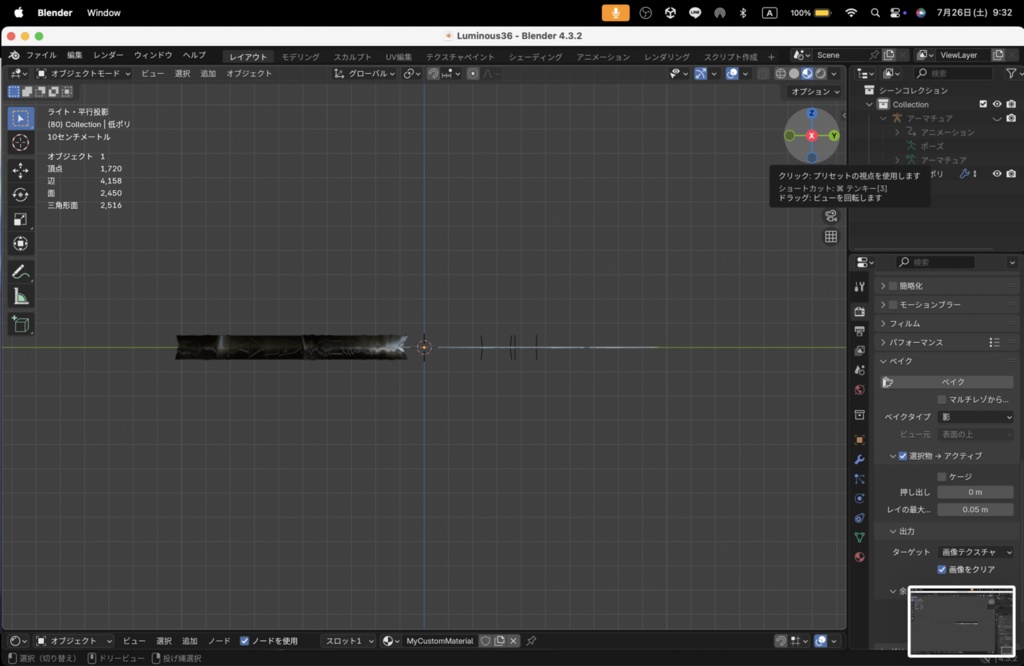Open the Particles properties tab
Image resolution: width=1024 pixels, height=666 pixels.
(859, 479)
